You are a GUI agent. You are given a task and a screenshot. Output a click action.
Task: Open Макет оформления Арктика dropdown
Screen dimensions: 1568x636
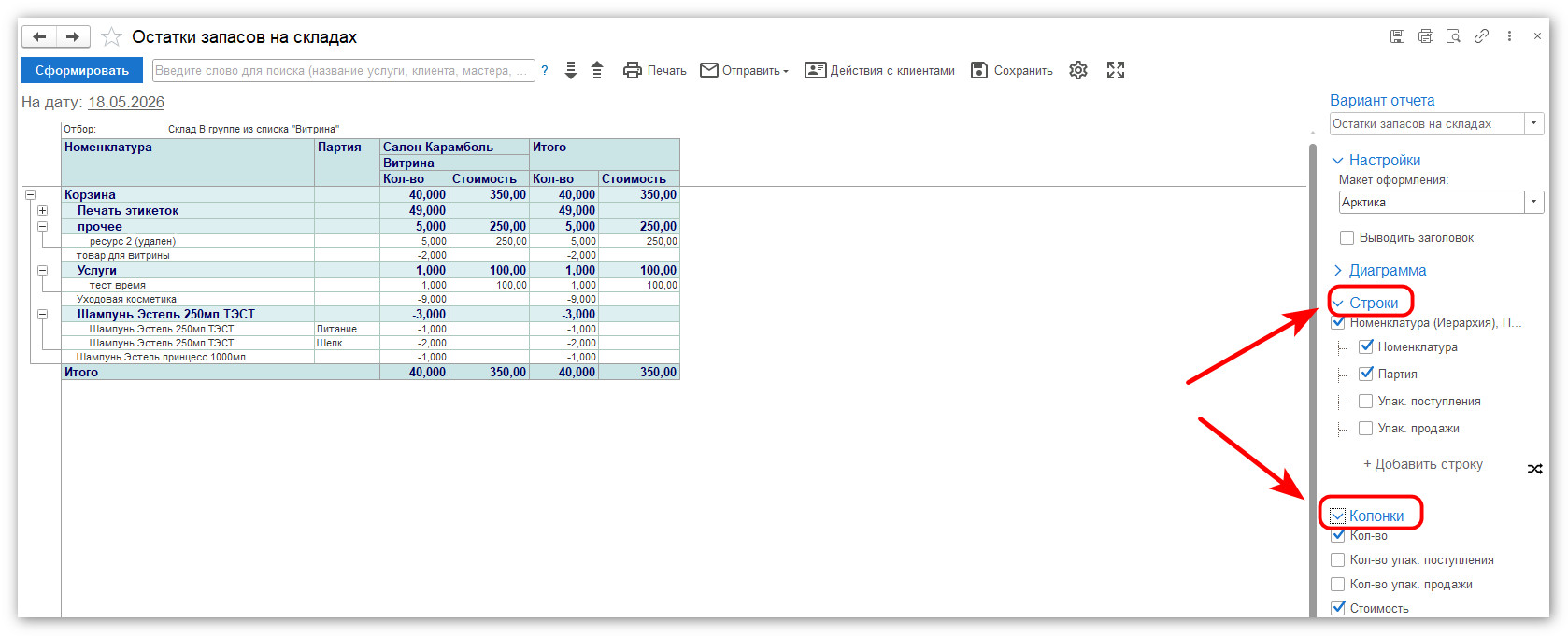pos(1533,202)
